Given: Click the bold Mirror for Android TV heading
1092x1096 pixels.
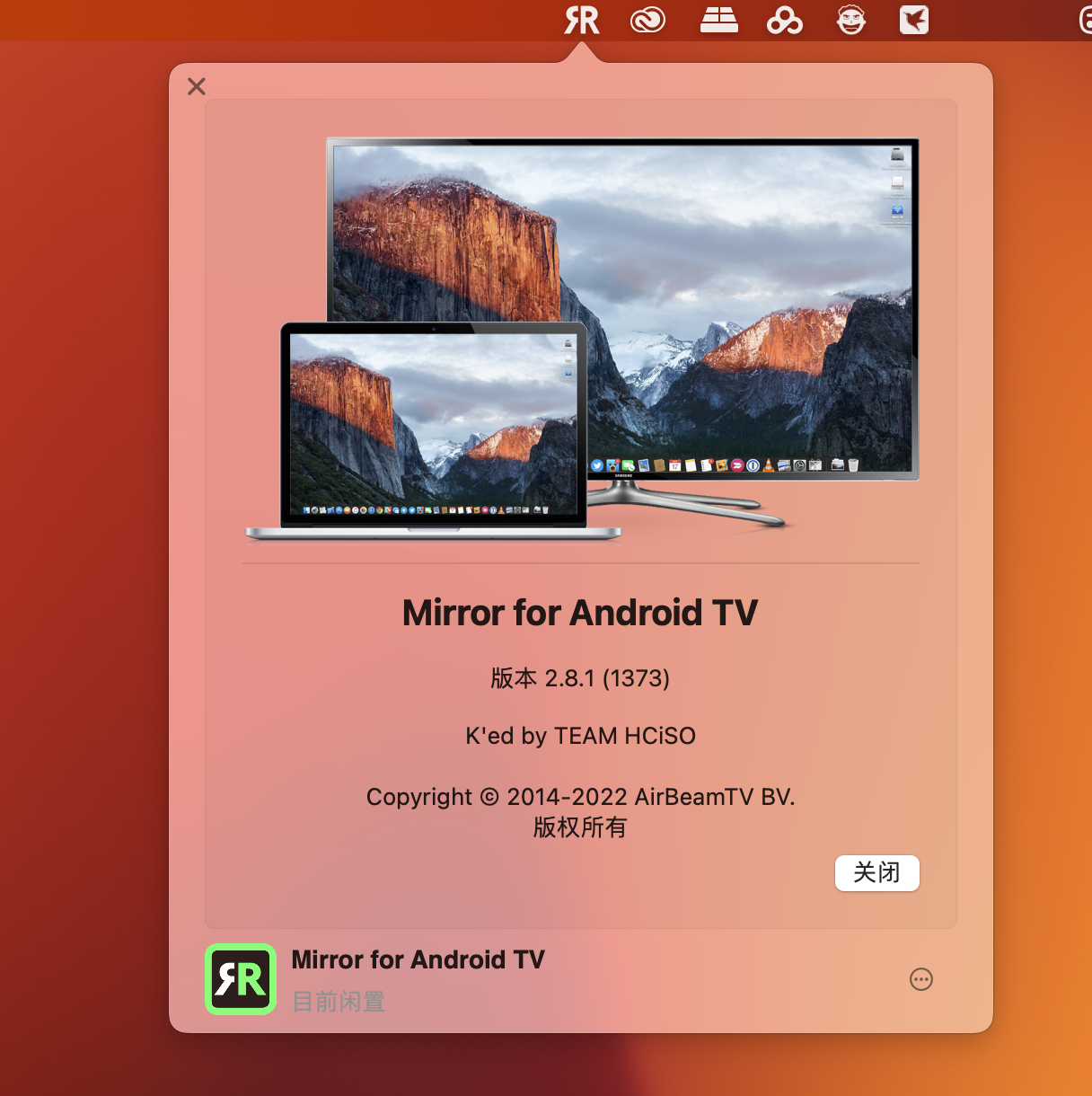Looking at the screenshot, I should [580, 613].
